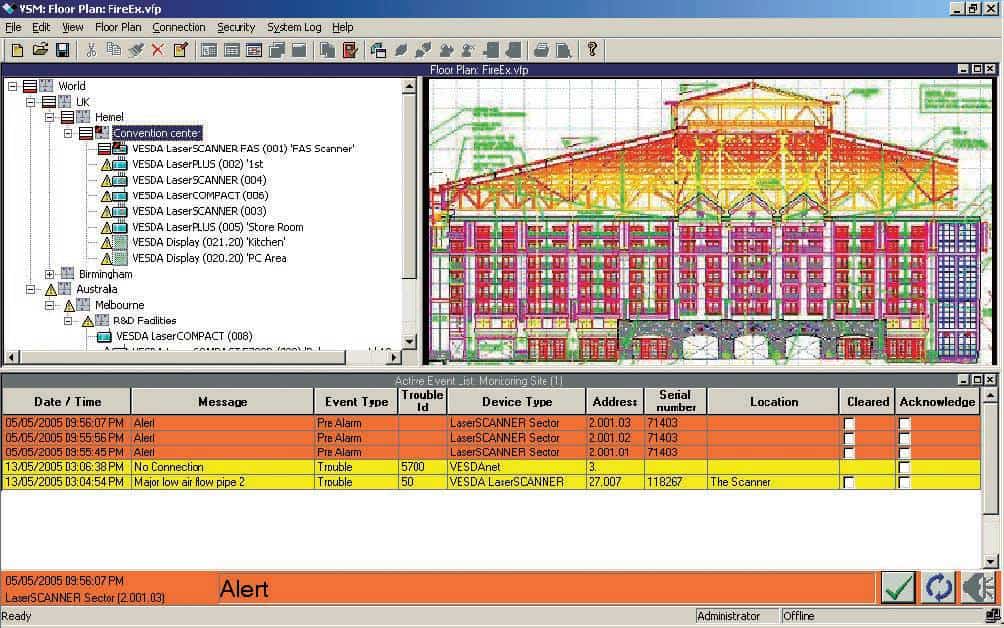The image size is (1004, 628).
Task: Click the Event Type column header
Action: tap(356, 401)
